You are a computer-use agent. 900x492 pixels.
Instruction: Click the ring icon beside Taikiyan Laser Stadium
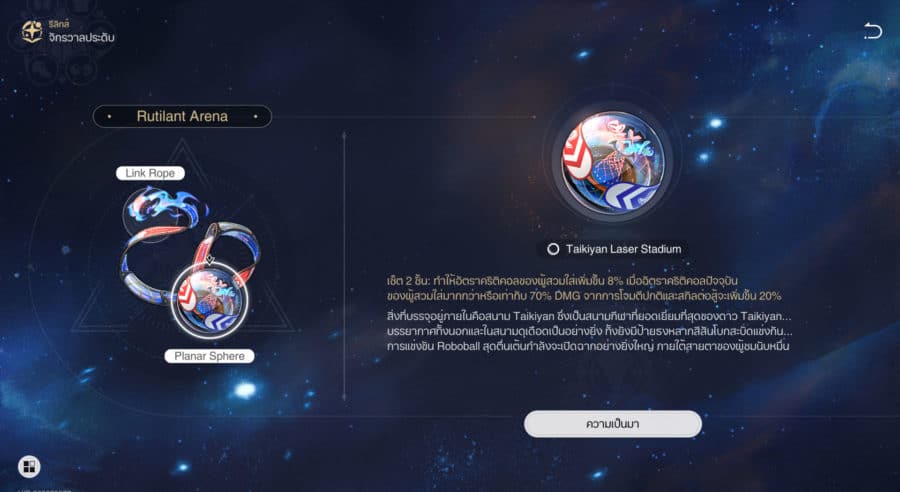(553, 249)
